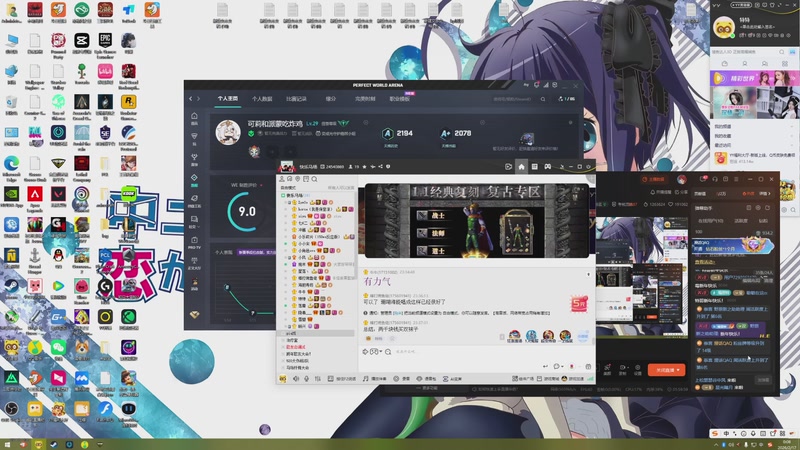
Task: Select the 在线用户(10) tab in the streaming panel
Action: (x=710, y=221)
